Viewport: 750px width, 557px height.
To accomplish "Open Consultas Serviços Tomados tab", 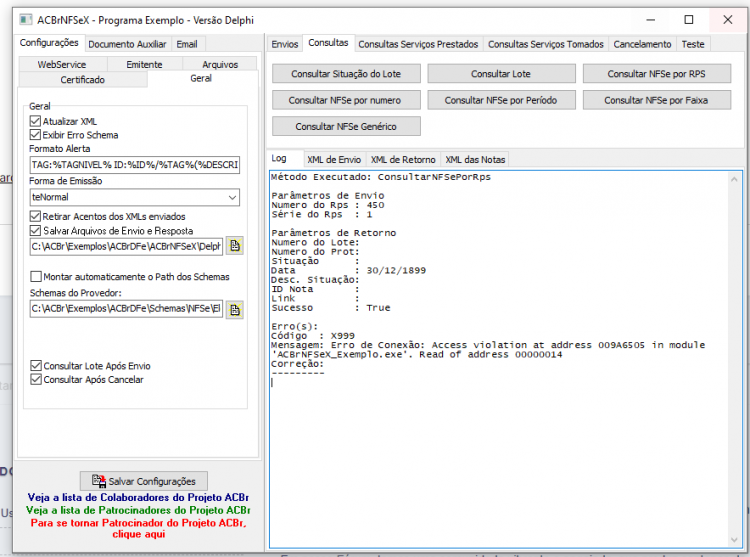I will coord(546,44).
